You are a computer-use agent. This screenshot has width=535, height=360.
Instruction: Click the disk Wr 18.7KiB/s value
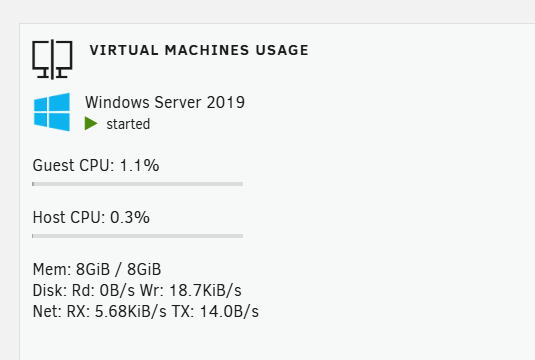[190, 290]
